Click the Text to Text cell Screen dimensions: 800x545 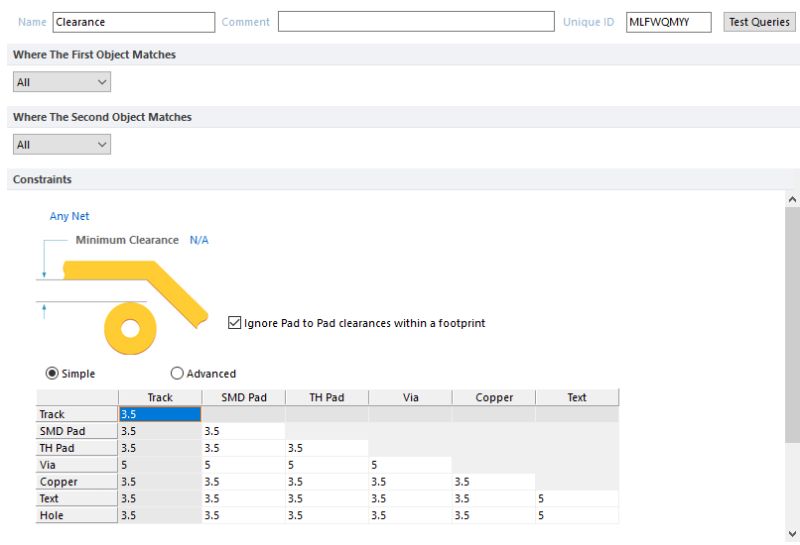click(x=577, y=498)
